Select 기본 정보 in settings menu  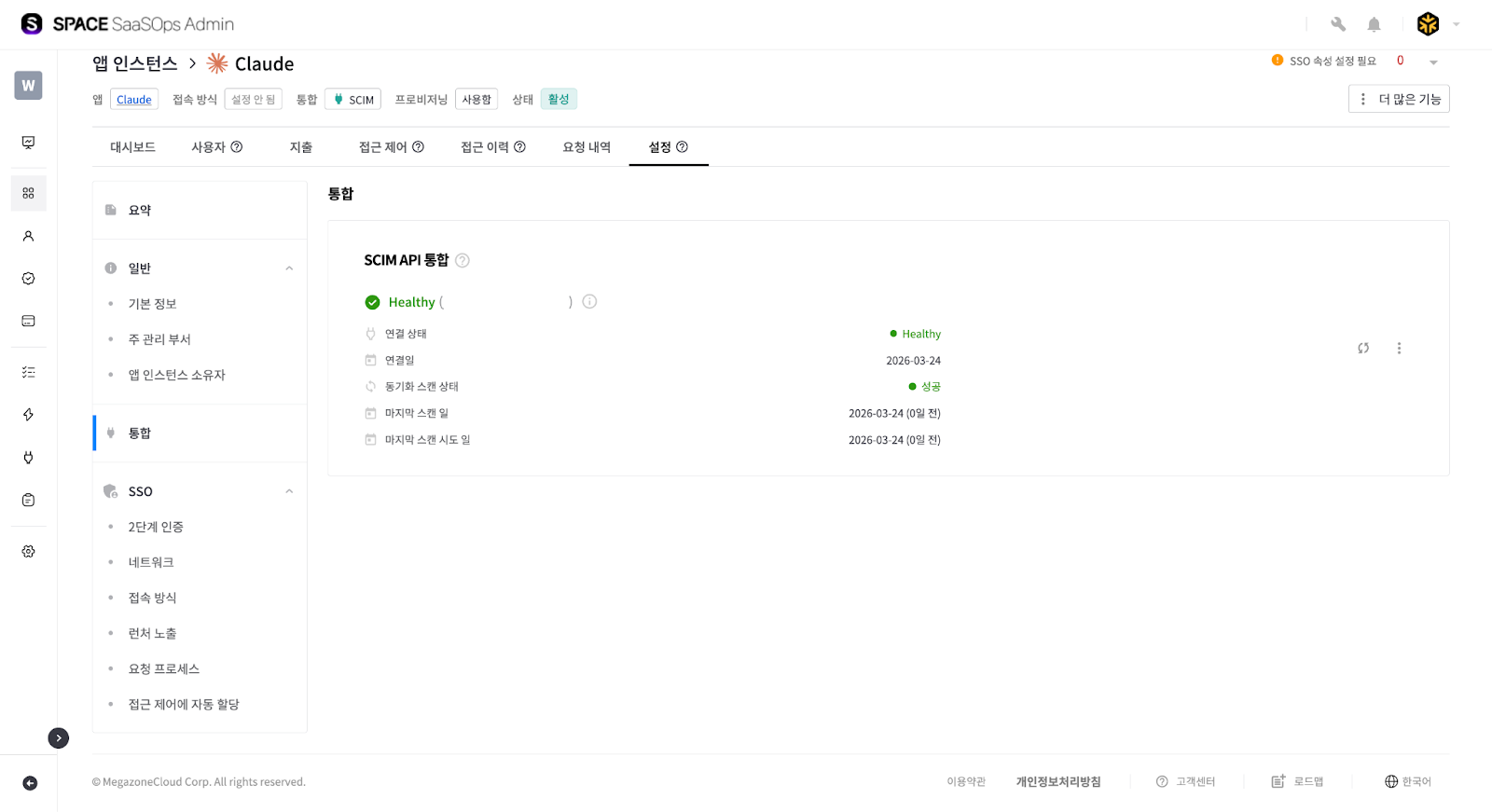coord(152,304)
